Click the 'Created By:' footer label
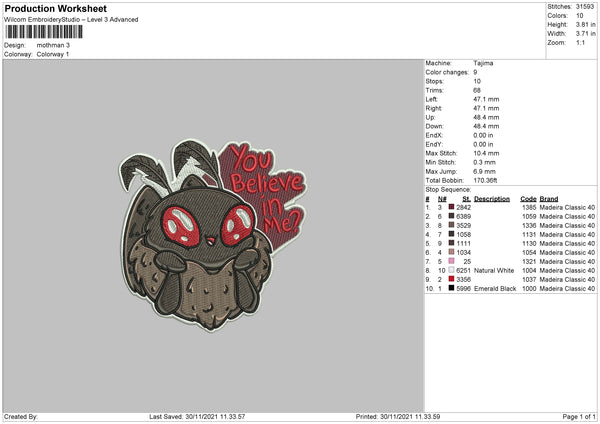600x424 pixels. click(x=21, y=416)
